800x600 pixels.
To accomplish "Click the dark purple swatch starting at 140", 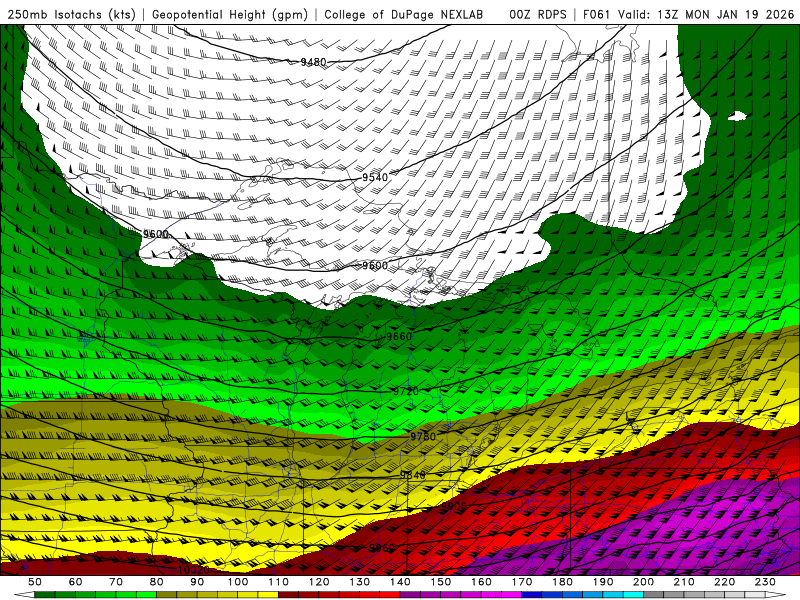I will coord(410,595).
